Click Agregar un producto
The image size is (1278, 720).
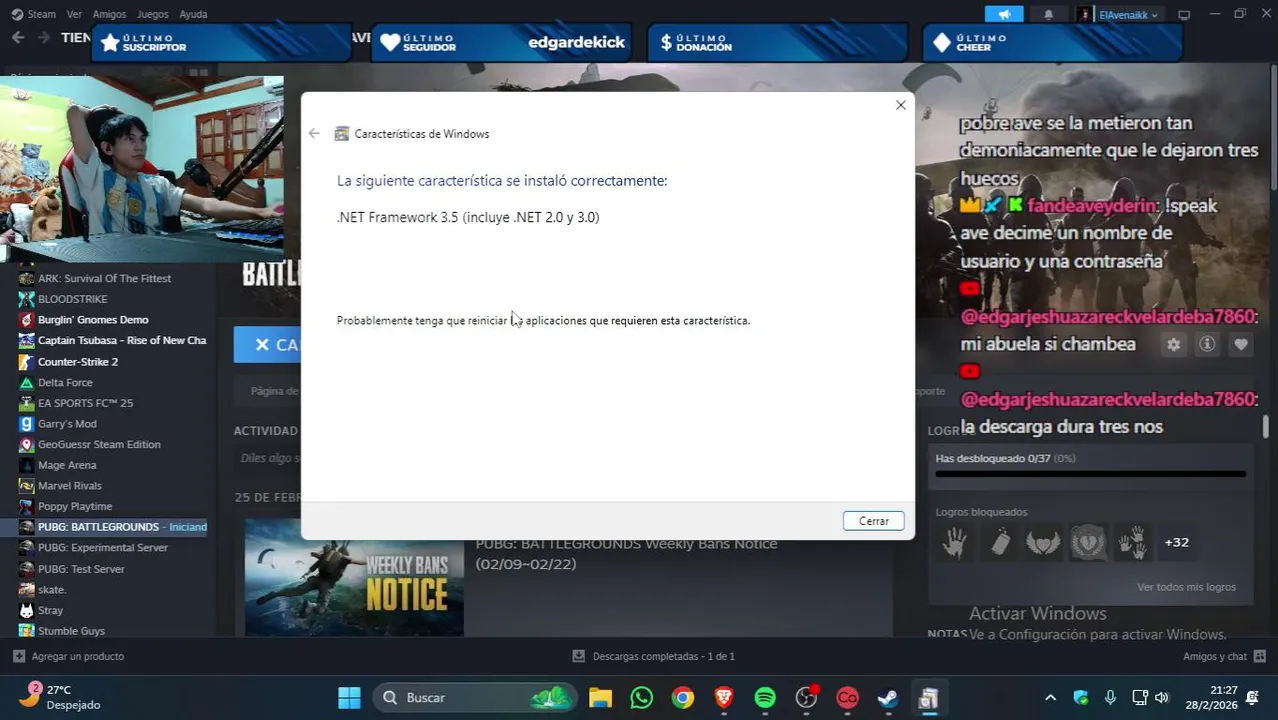[x=68, y=656]
